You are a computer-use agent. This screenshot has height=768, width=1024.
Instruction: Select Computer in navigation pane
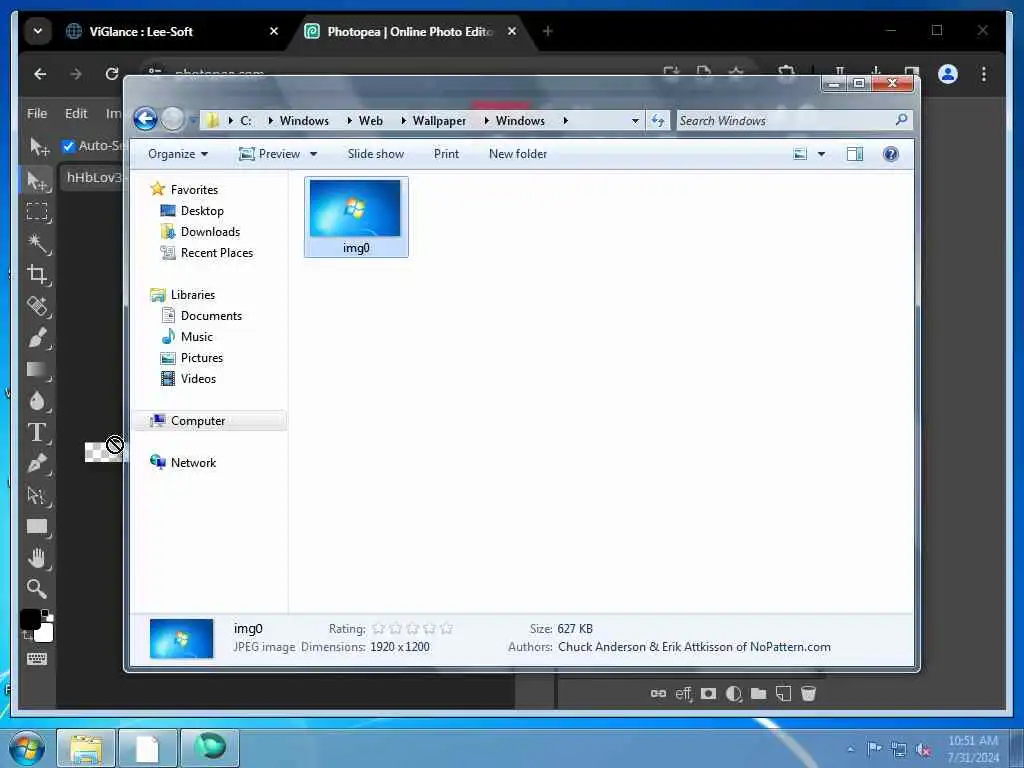pos(210,421)
